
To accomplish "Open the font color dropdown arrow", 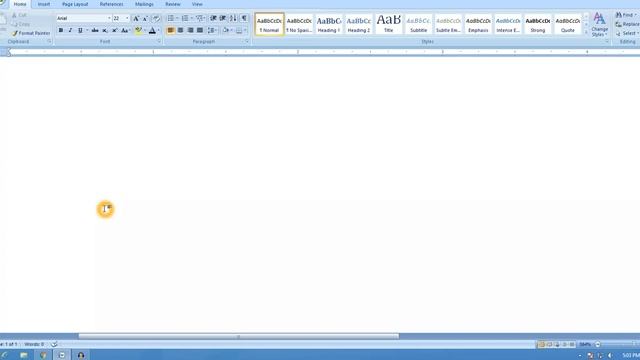I will 158,30.
